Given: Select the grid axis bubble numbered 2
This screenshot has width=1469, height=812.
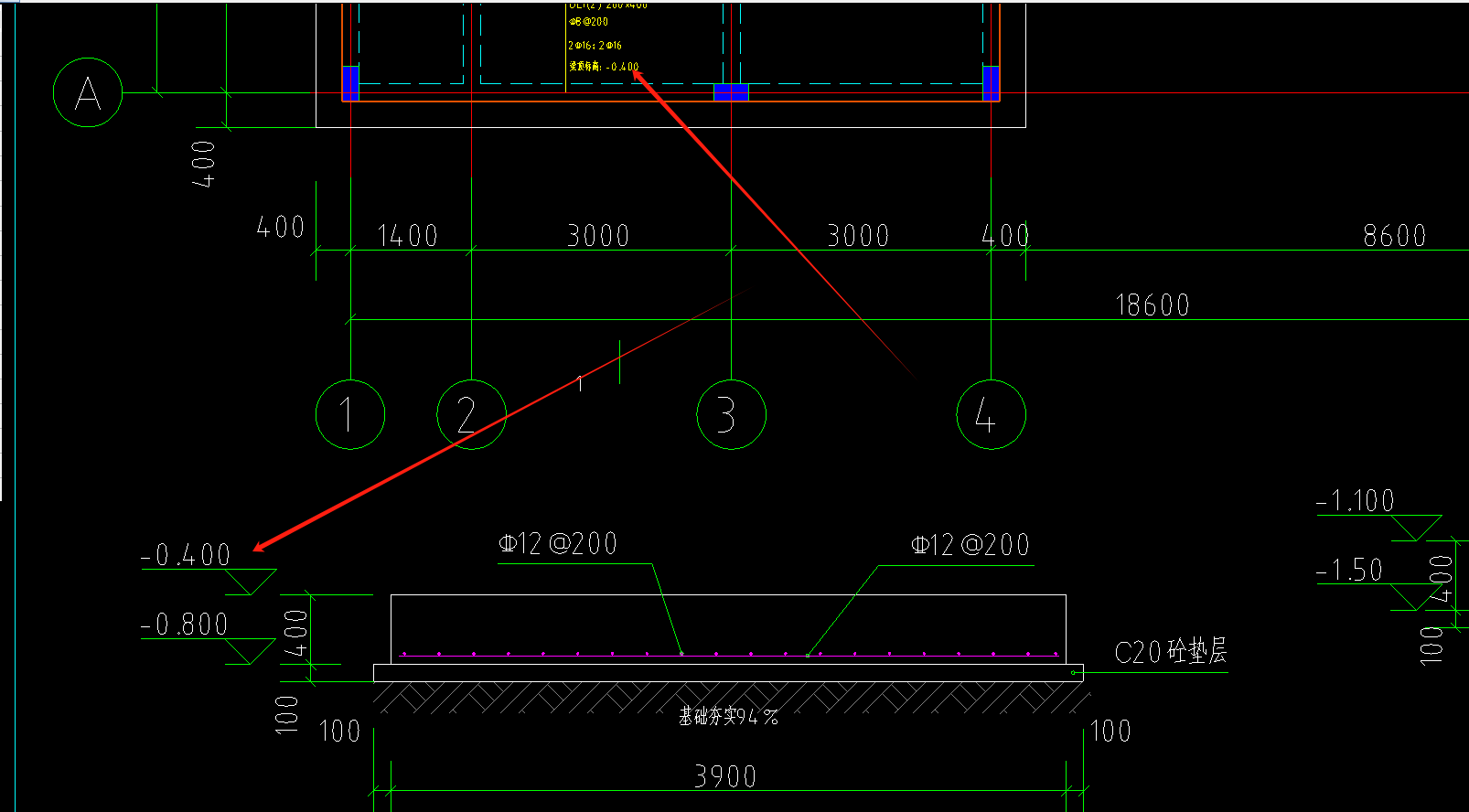Looking at the screenshot, I should coord(471,414).
